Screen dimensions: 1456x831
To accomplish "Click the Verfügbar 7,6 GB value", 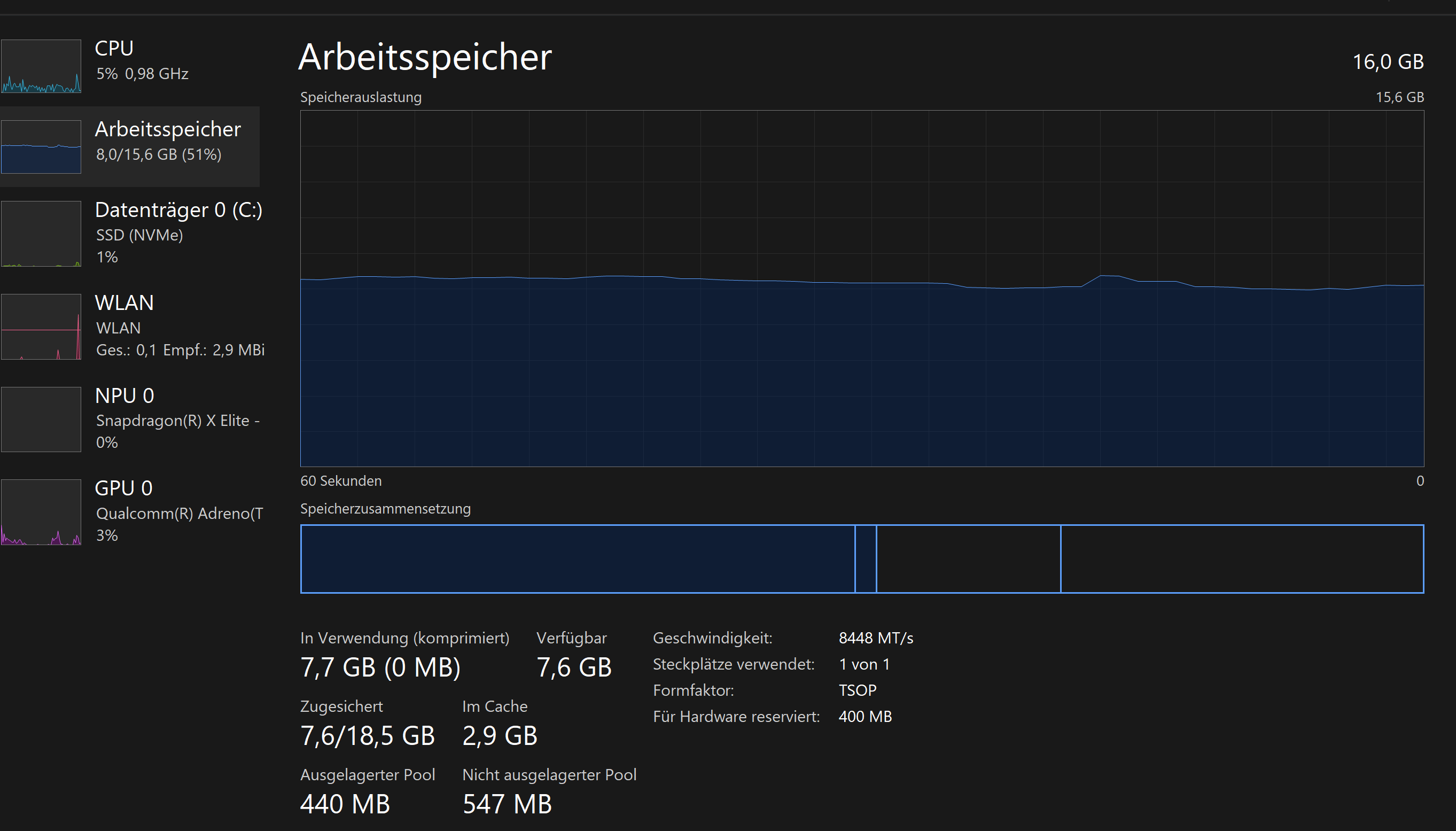I will pyautogui.click(x=574, y=667).
